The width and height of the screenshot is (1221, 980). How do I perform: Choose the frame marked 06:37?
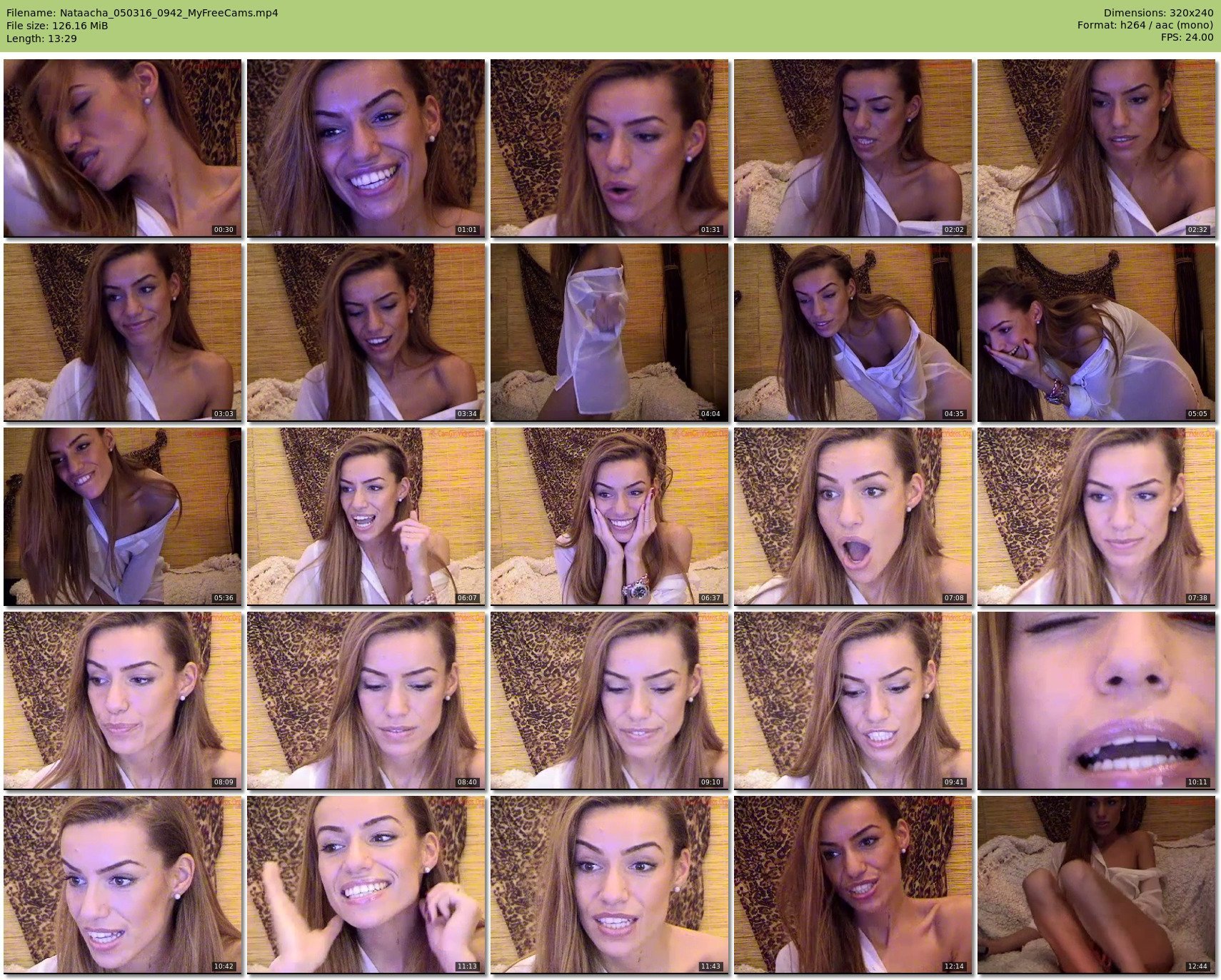tap(609, 516)
